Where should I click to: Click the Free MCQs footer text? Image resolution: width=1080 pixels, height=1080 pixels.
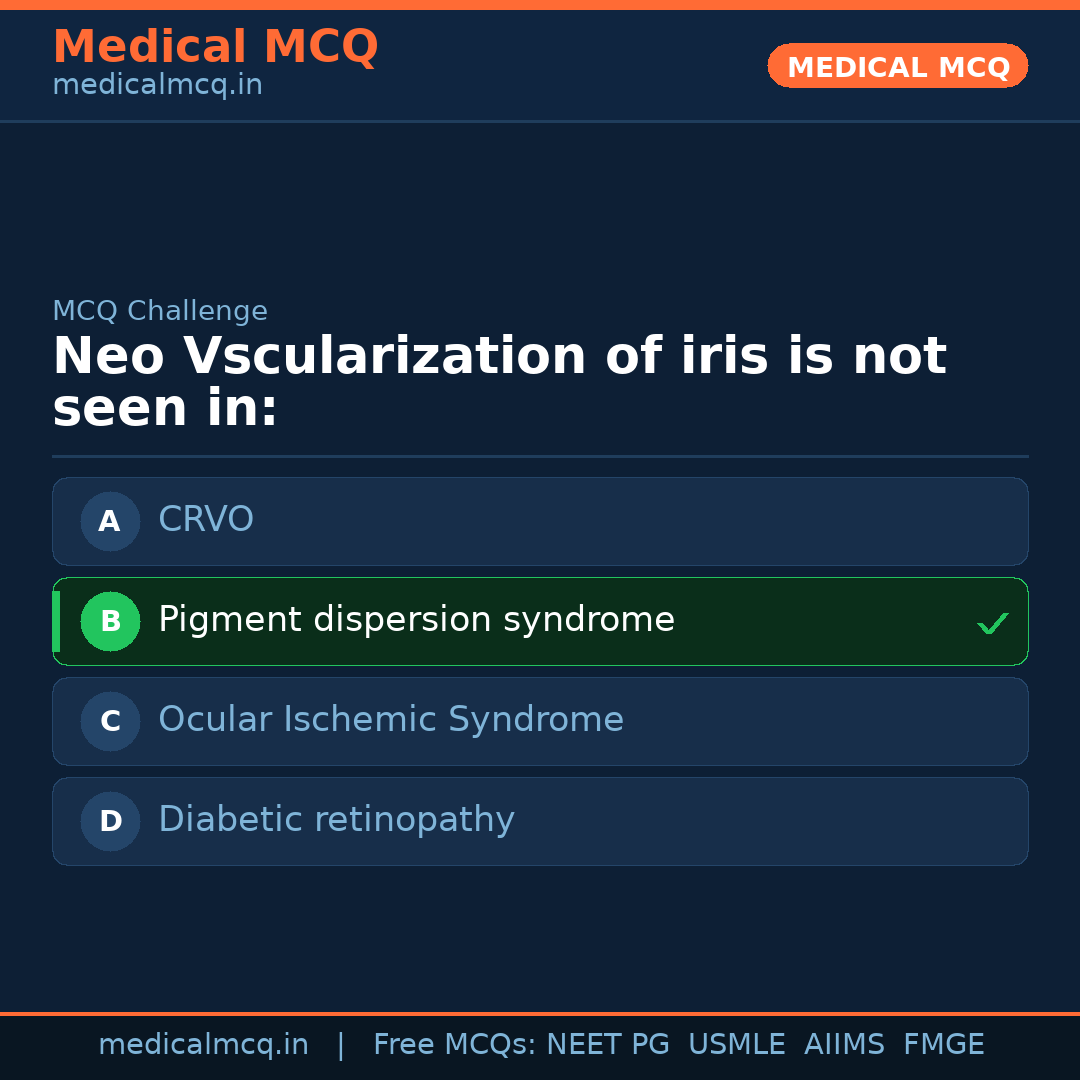click(x=454, y=1045)
